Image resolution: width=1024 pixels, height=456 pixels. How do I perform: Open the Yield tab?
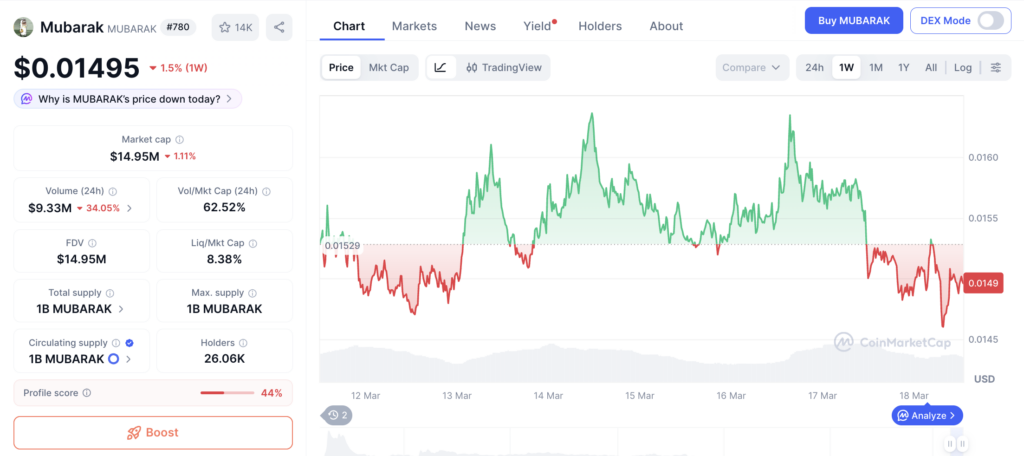pos(539,26)
